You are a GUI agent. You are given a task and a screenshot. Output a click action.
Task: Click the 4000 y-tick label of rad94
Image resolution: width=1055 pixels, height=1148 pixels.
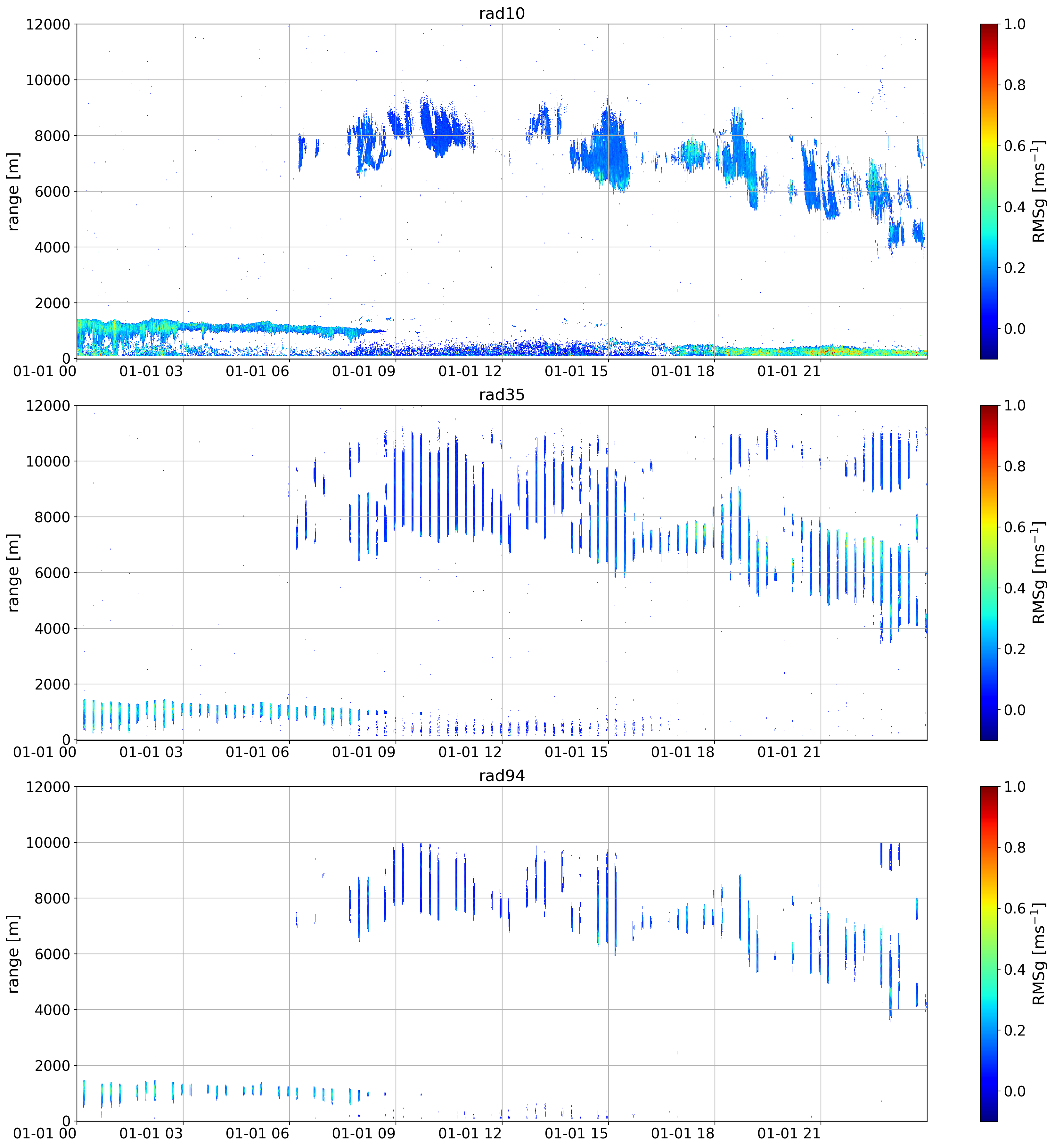(53, 1010)
